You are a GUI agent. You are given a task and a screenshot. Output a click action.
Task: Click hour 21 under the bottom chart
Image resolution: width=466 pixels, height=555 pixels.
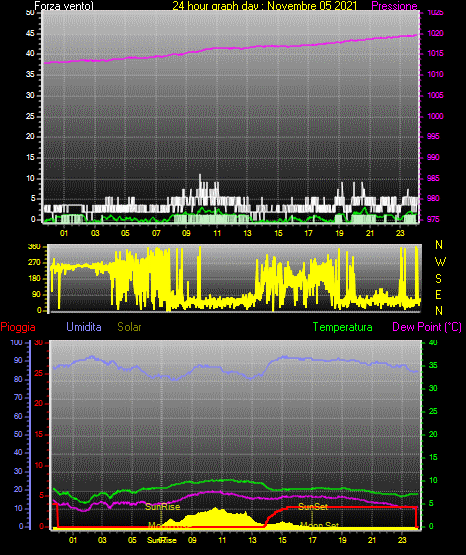tap(372, 540)
